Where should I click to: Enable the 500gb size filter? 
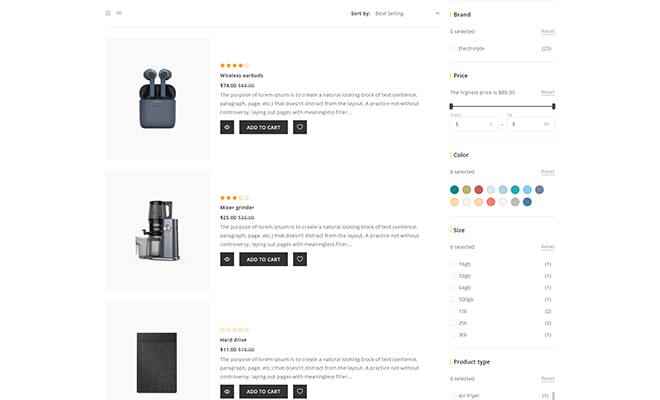click(453, 299)
